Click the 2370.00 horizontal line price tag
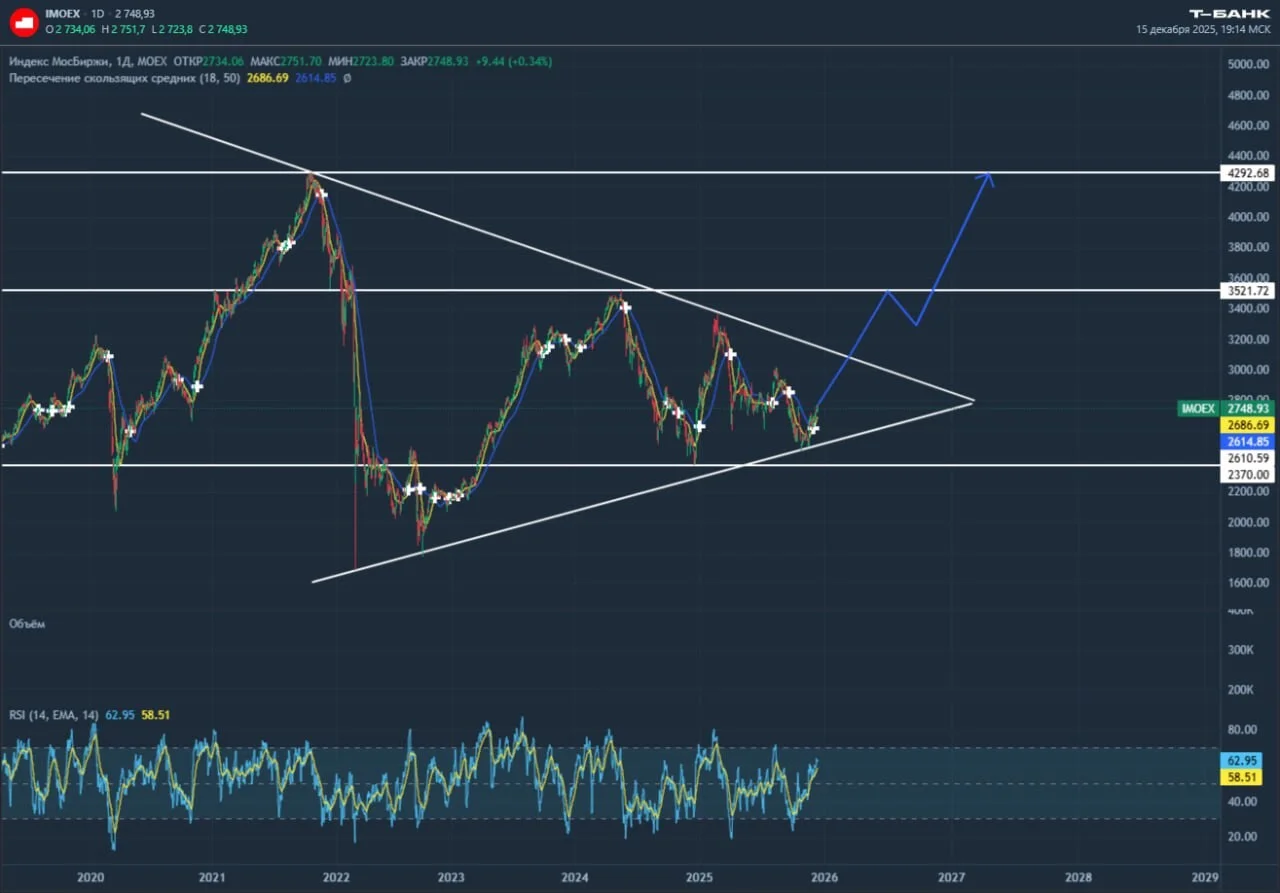 click(x=1247, y=475)
